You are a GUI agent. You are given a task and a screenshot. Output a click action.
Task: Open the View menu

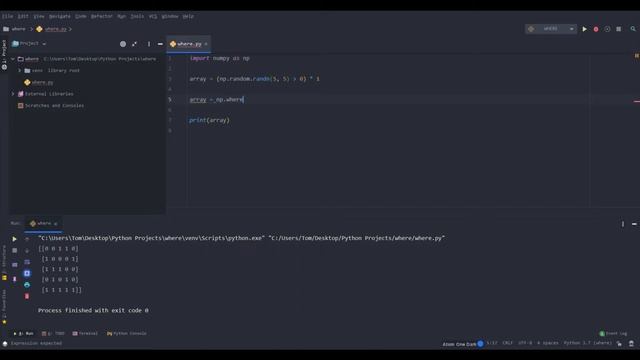click(x=39, y=16)
